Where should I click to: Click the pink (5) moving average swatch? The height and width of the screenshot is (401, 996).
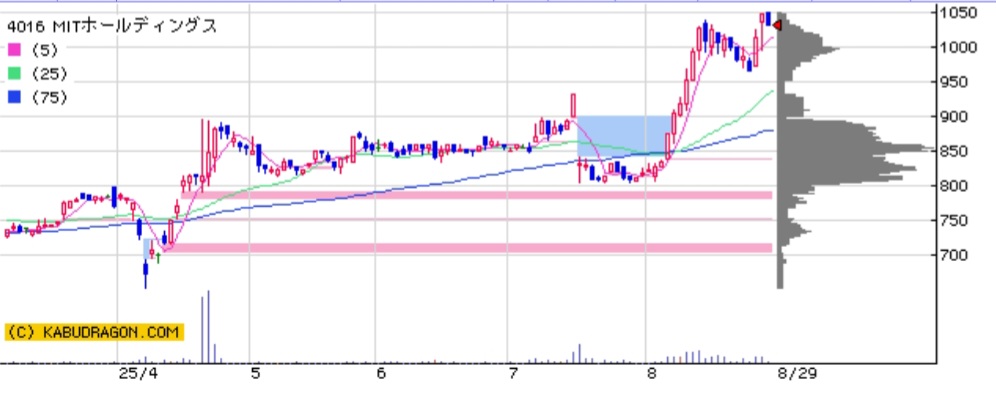click(x=13, y=50)
